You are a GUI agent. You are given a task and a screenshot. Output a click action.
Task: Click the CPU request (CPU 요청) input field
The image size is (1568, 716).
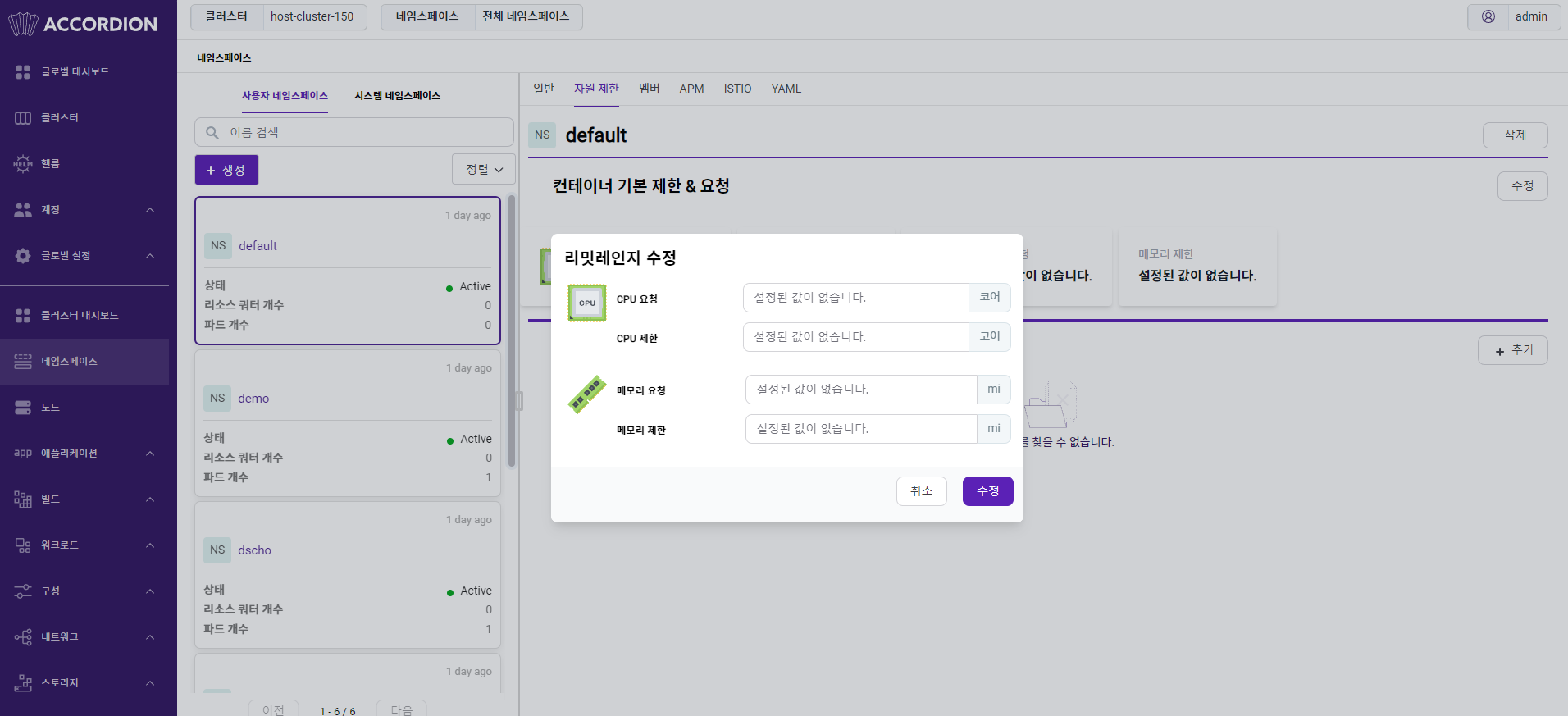[856, 298]
